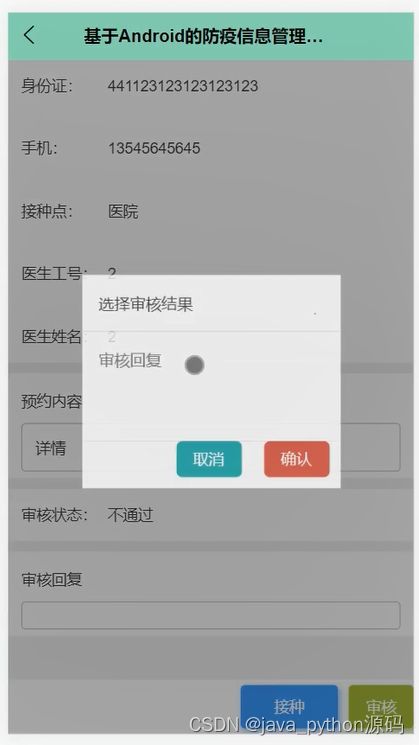Click the page title 基于Android的防疫信息管理

coord(203,36)
